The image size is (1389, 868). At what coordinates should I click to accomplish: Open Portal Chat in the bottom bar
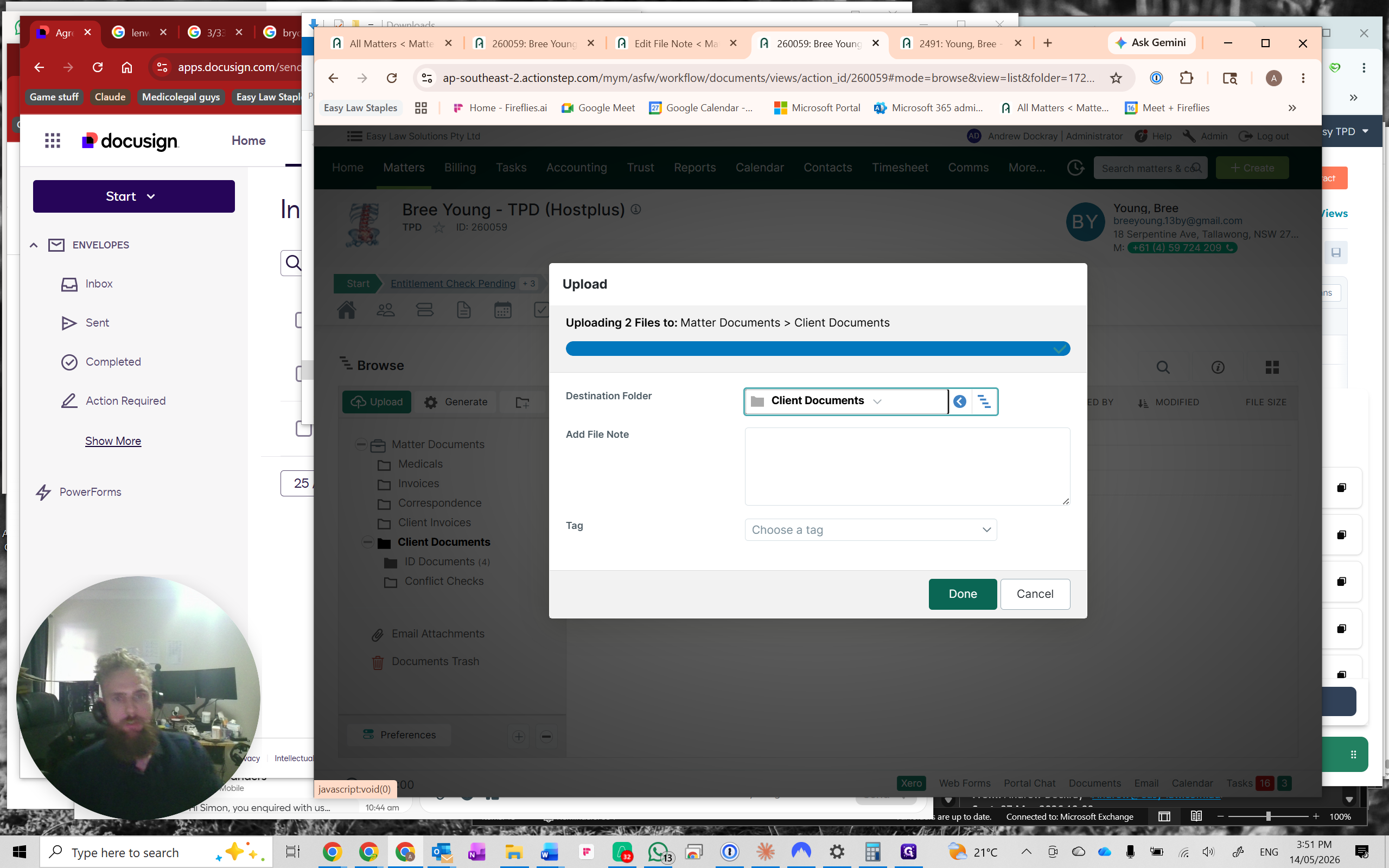(1029, 783)
